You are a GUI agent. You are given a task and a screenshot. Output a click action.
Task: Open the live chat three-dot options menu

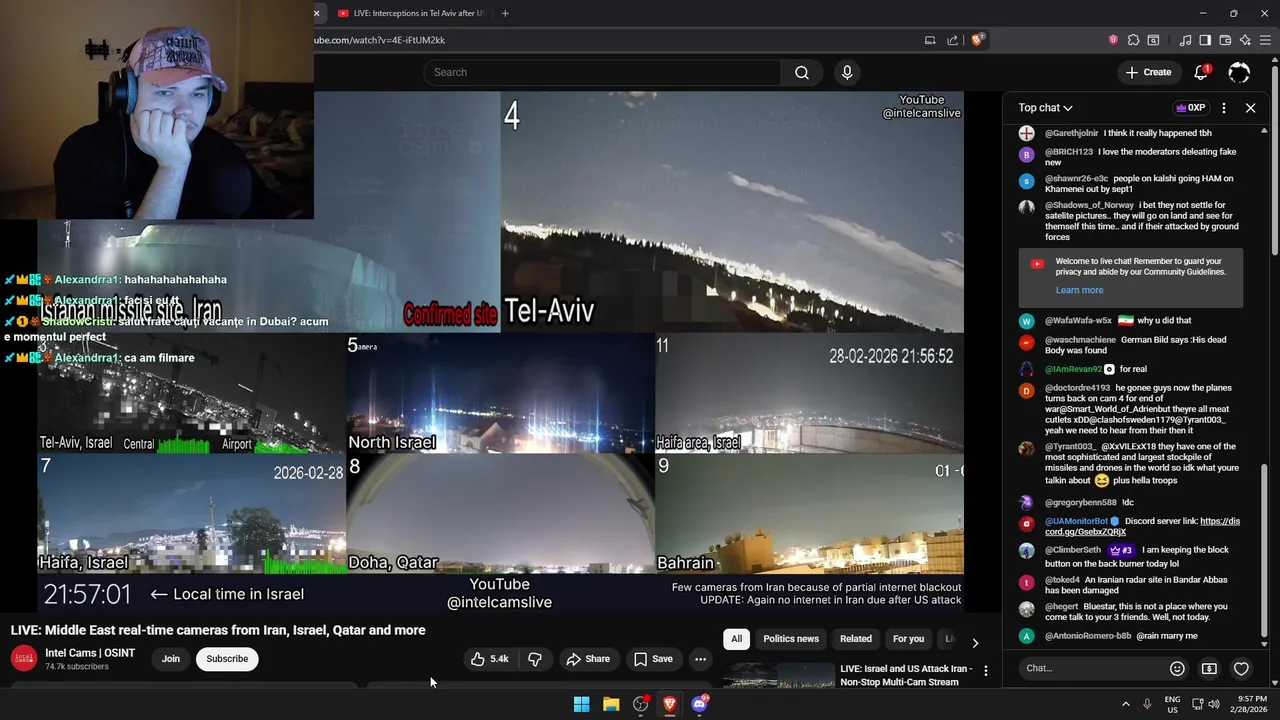(1224, 108)
